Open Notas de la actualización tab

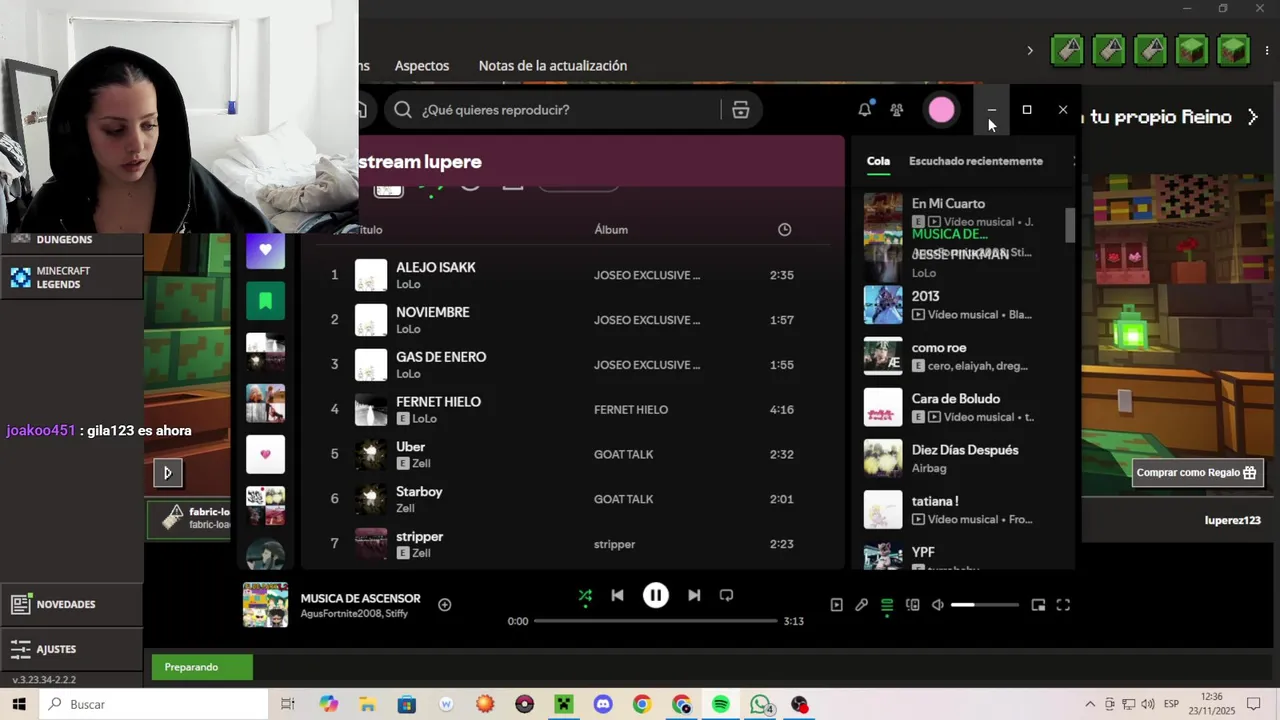pyautogui.click(x=553, y=66)
